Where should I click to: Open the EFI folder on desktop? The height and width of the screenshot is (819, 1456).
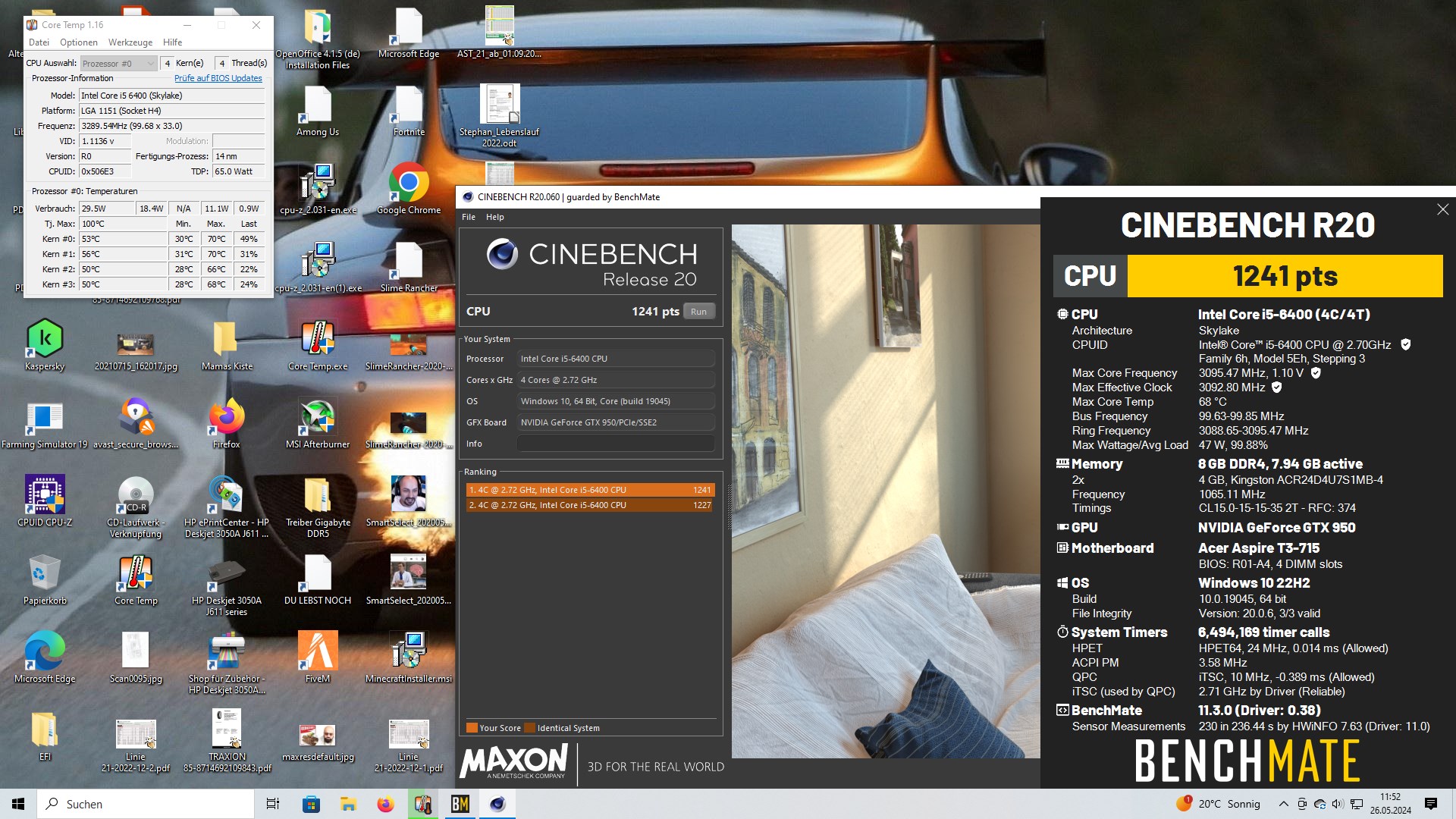[45, 736]
